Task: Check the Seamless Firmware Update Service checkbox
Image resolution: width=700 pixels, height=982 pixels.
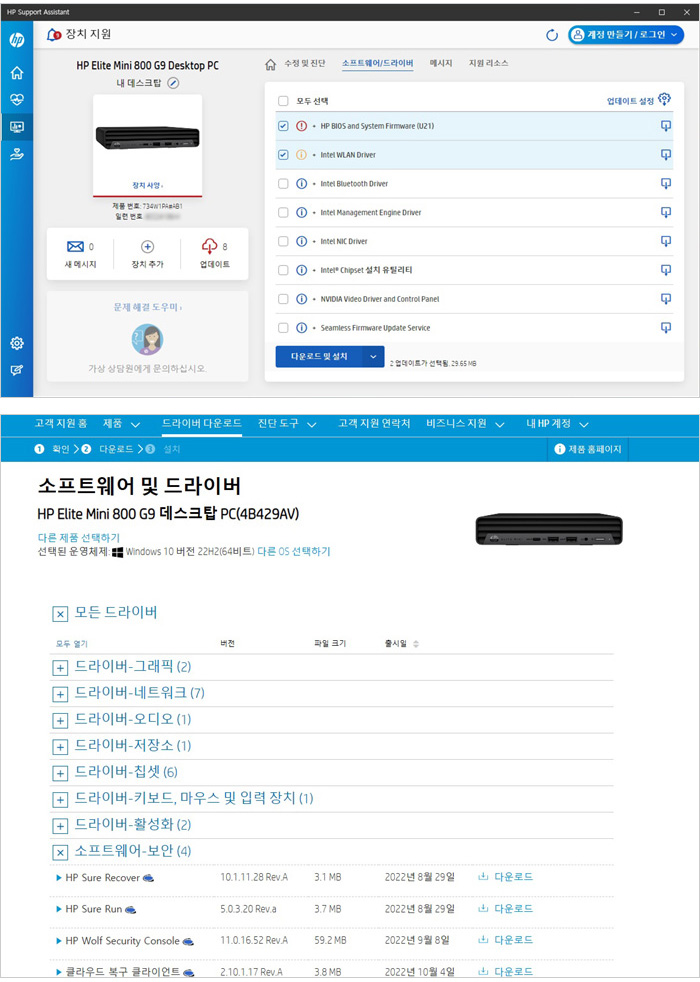Action: click(283, 328)
